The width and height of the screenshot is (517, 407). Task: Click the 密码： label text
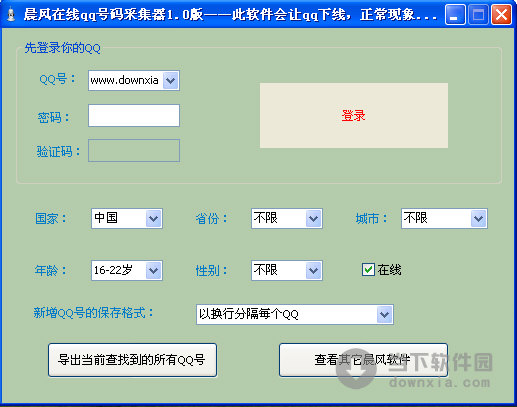coord(53,117)
